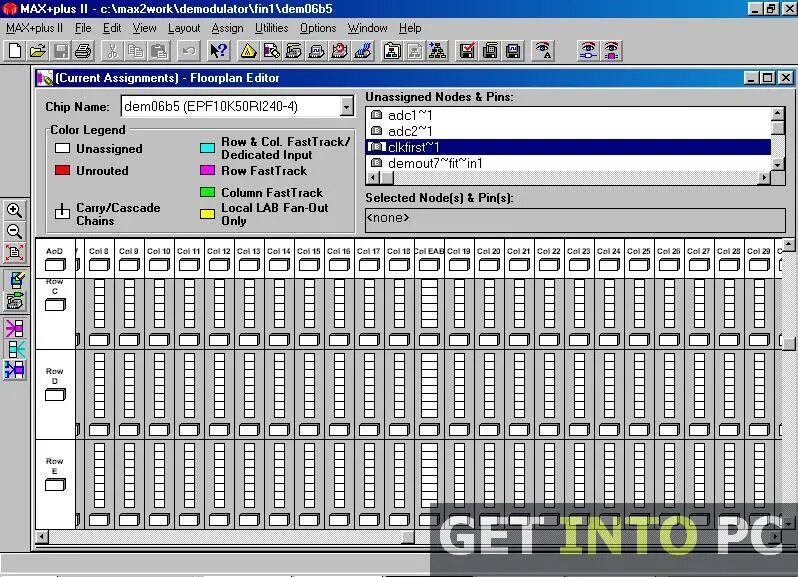Open the MAX+plus II menu

(x=34, y=28)
